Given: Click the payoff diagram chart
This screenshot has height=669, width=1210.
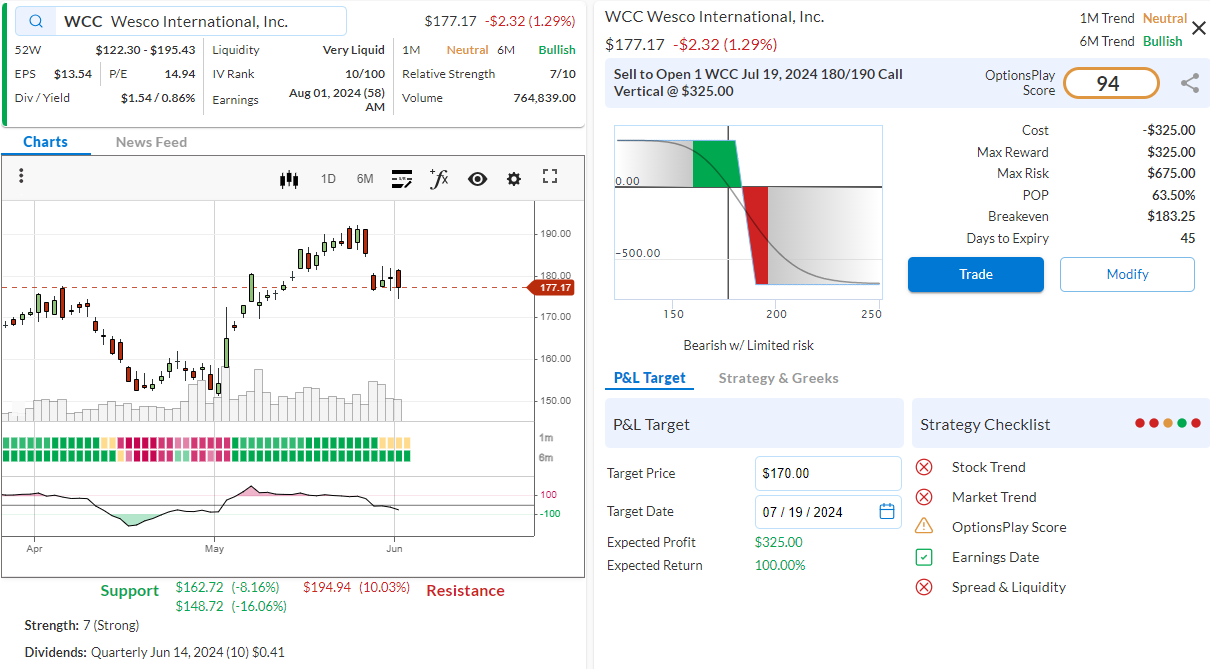Looking at the screenshot, I should click(748, 211).
